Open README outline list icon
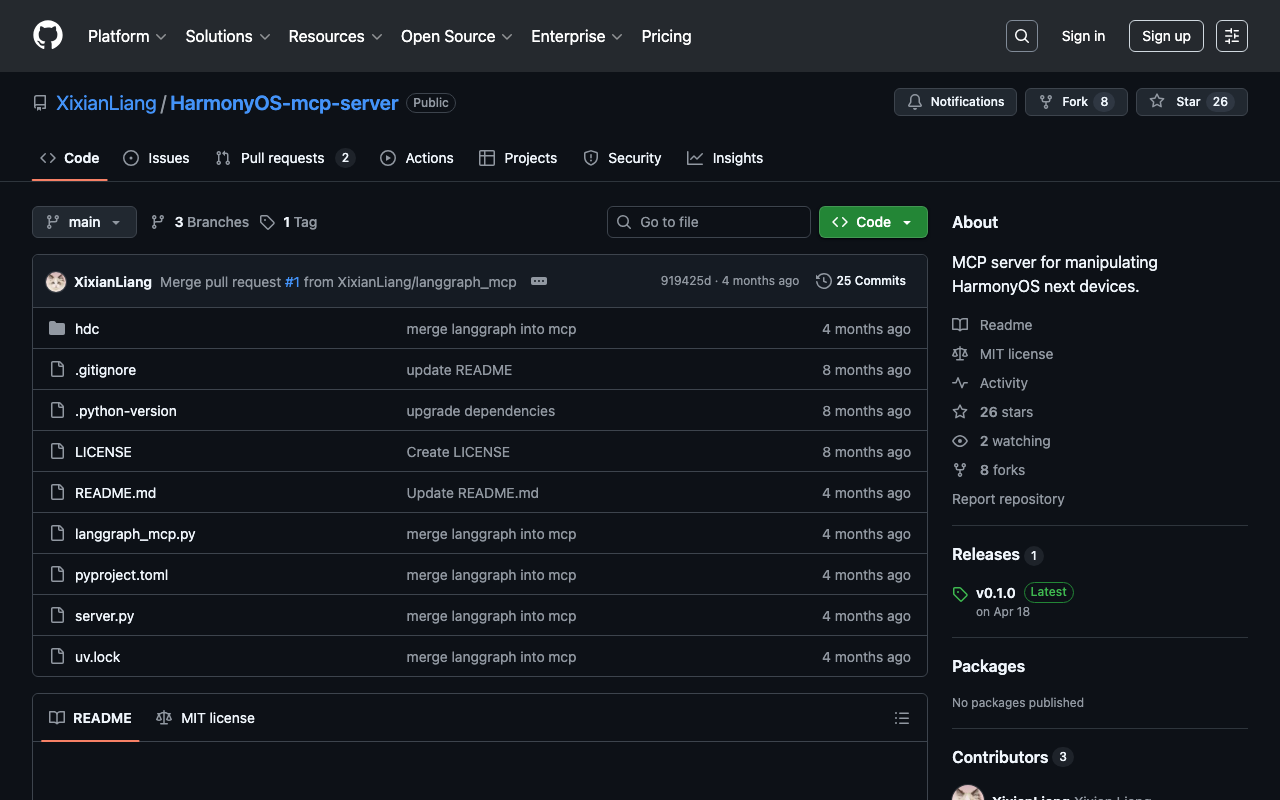The height and width of the screenshot is (800, 1280). [x=901, y=718]
